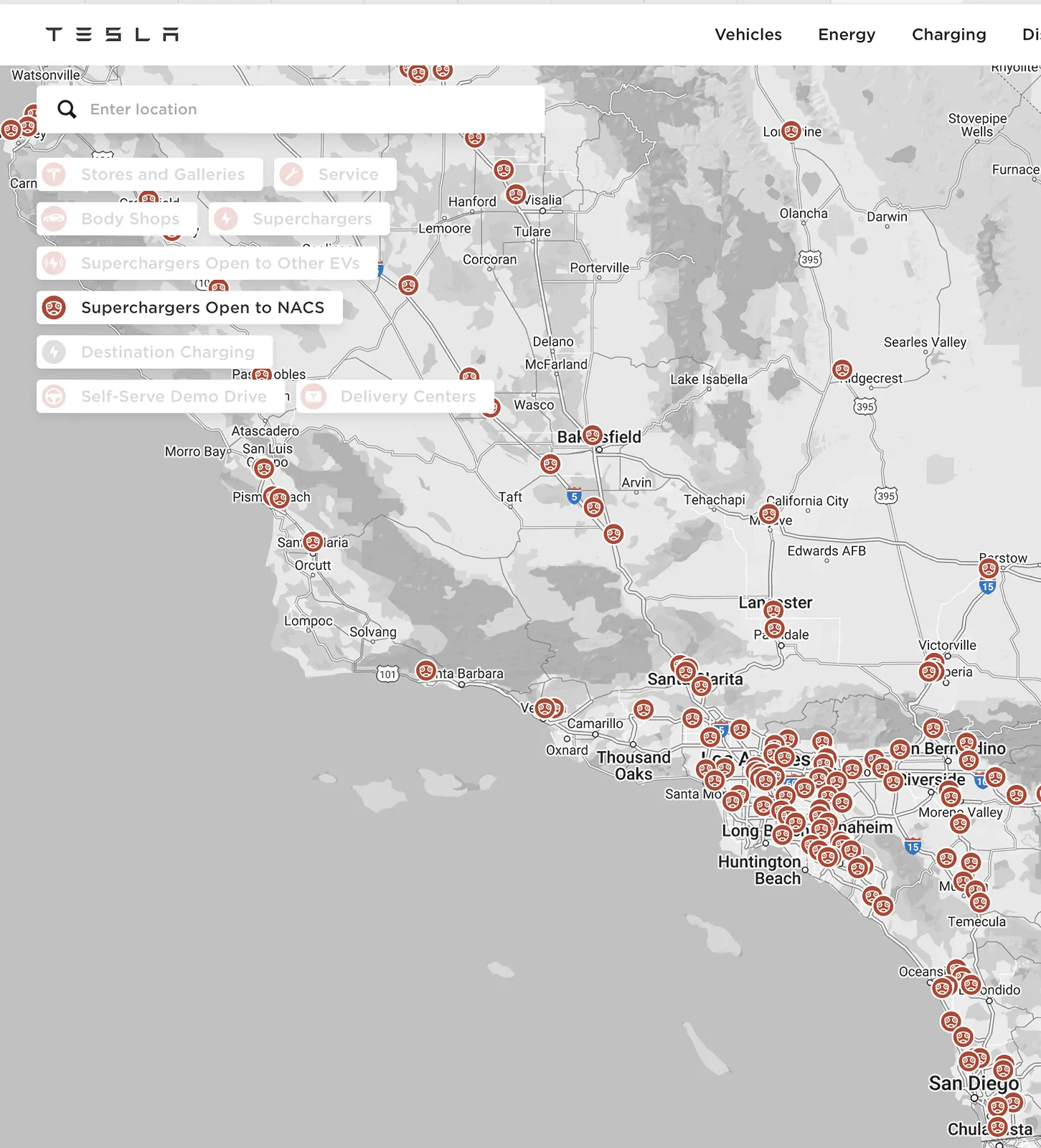
Task: Click the Tehachapi map label
Action: pos(715,499)
